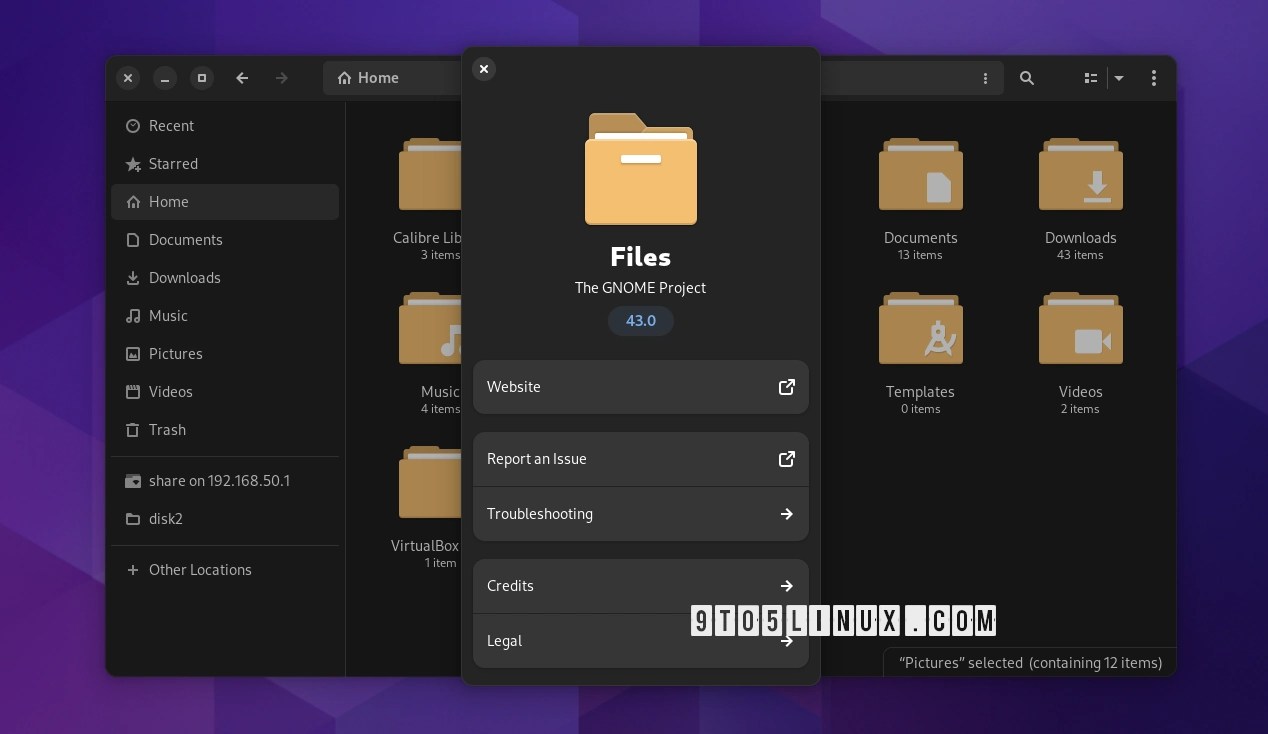Select Videos in the sidebar
The width and height of the screenshot is (1268, 734).
click(225, 392)
